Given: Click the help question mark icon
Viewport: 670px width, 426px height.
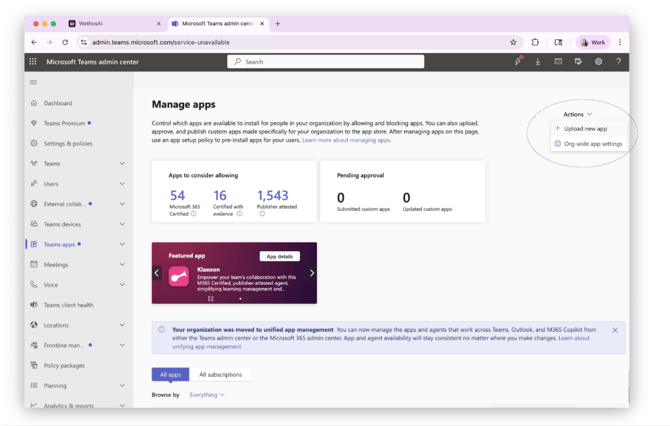Looking at the screenshot, I should (x=618, y=62).
